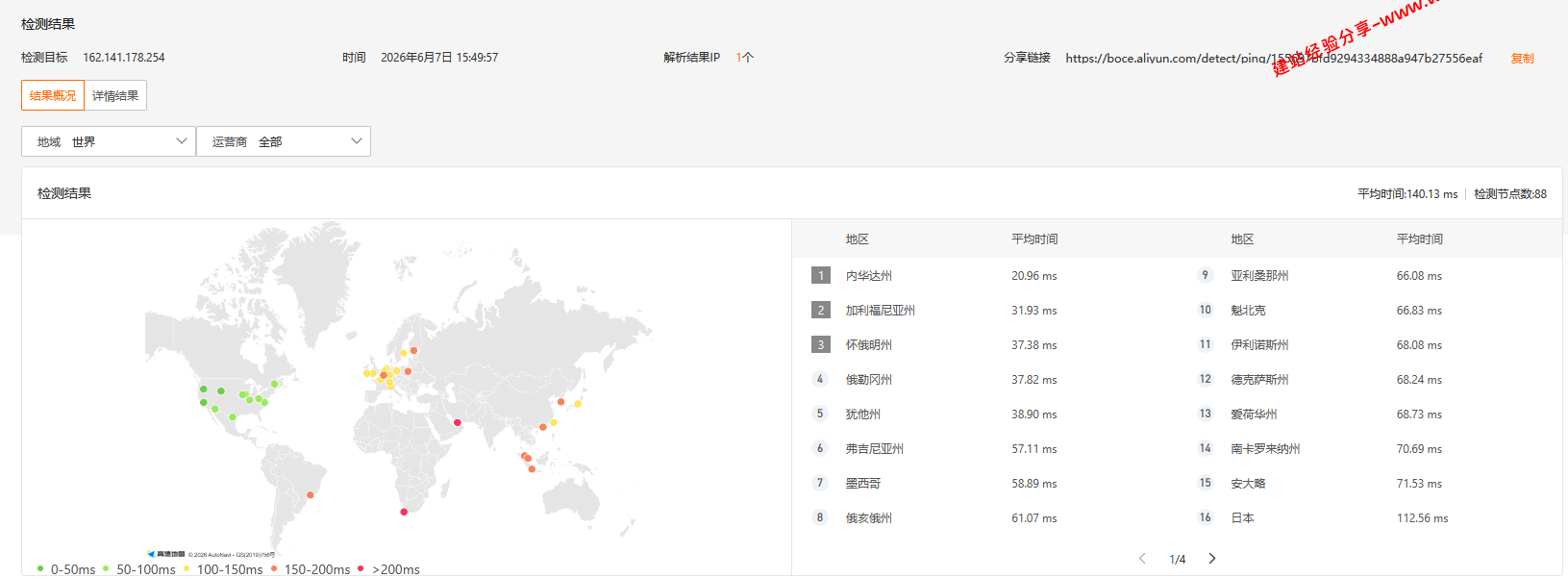The height and width of the screenshot is (578, 1568).
Task: Go to previous page of results
Action: click(x=1142, y=559)
